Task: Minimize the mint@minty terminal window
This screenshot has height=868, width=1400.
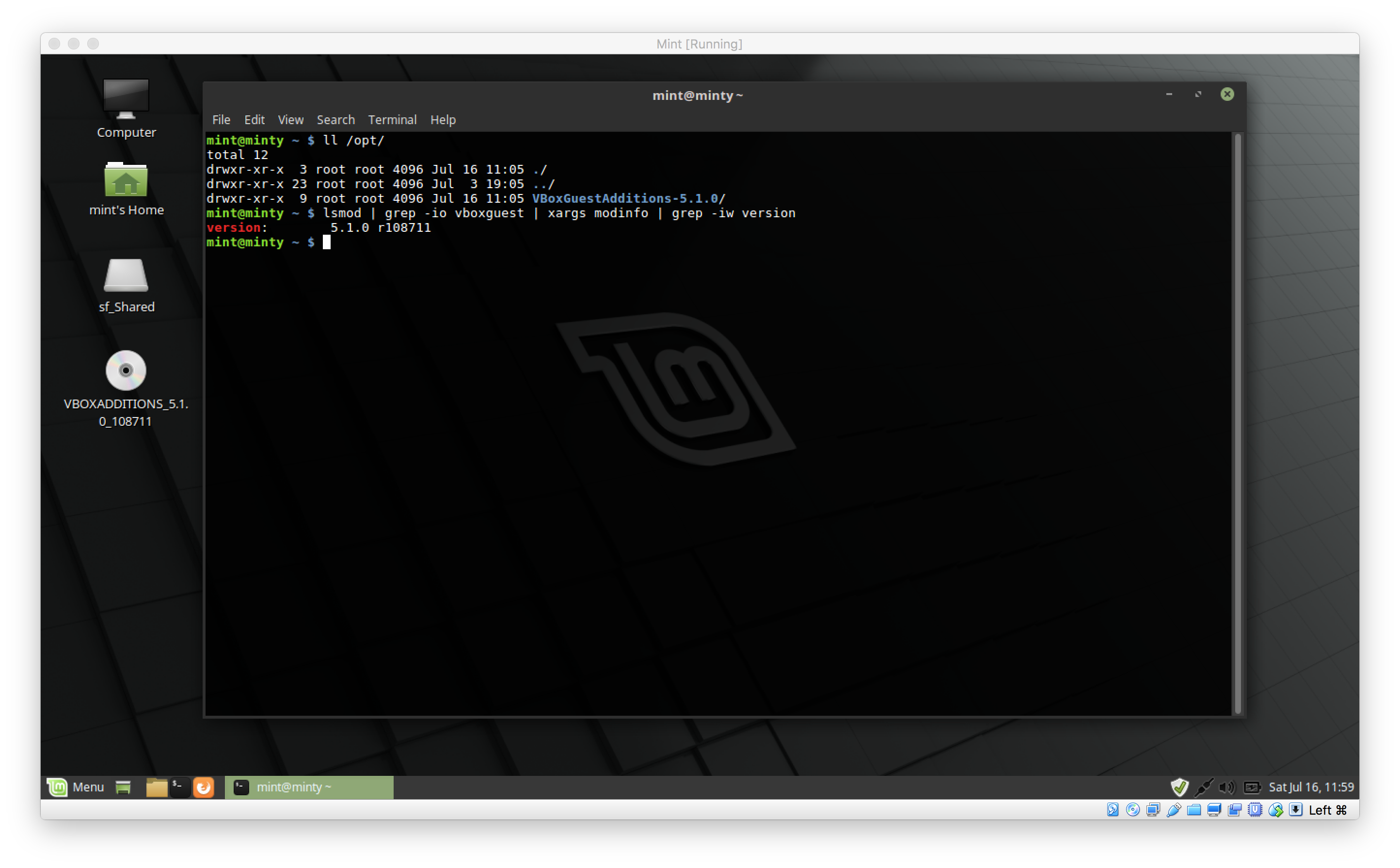Action: tap(1169, 94)
